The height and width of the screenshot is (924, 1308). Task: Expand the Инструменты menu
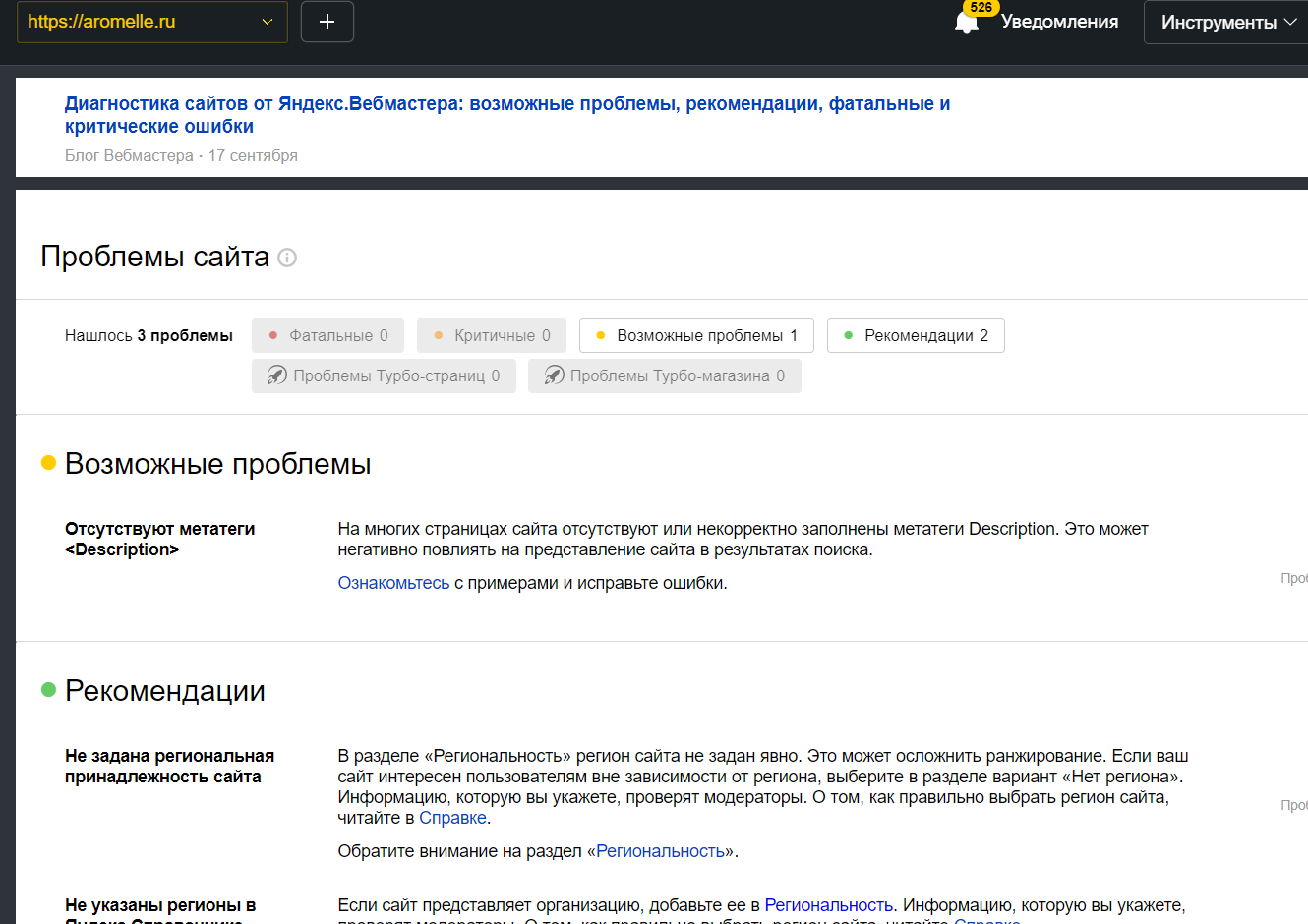click(1227, 22)
